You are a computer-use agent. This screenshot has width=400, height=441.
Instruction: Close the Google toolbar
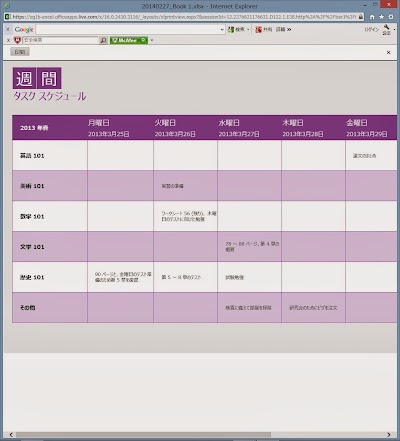pyautogui.click(x=8, y=30)
